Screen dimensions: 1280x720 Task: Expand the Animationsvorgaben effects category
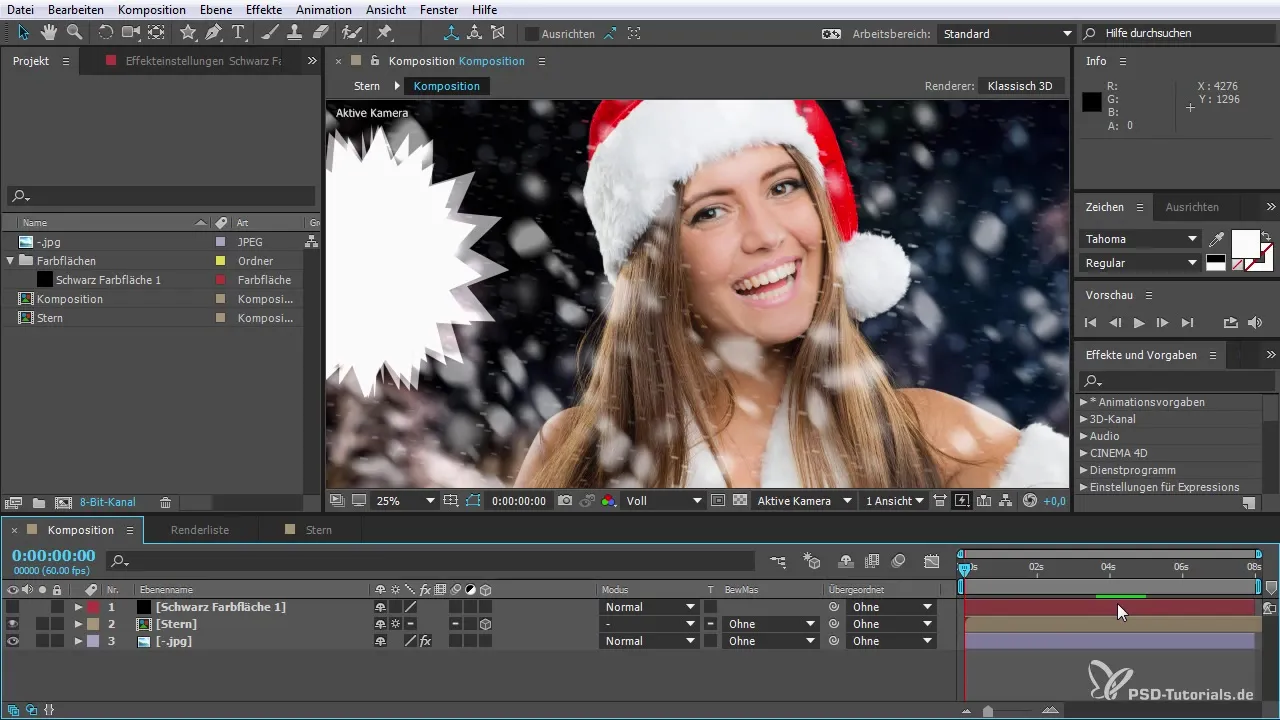pyautogui.click(x=1083, y=402)
